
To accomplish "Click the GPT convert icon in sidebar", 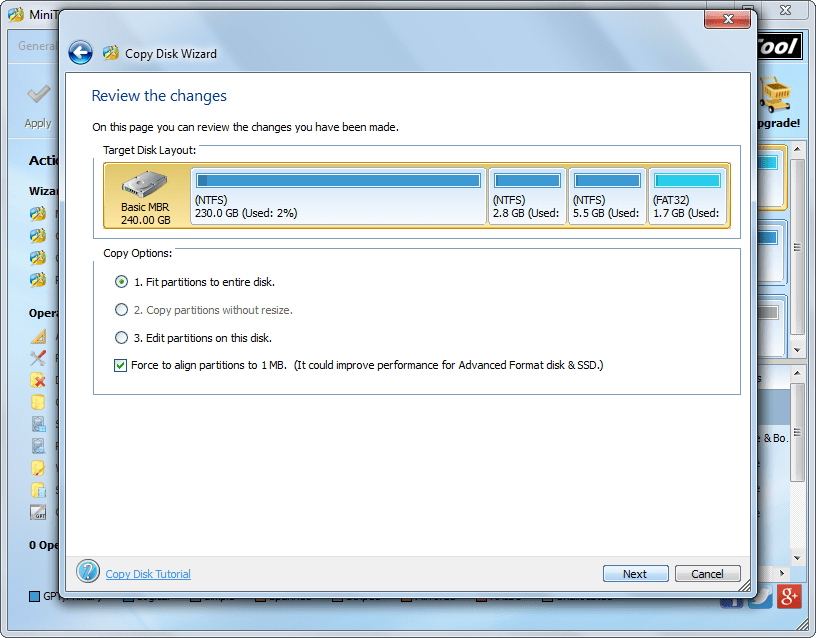I will pyautogui.click(x=38, y=513).
